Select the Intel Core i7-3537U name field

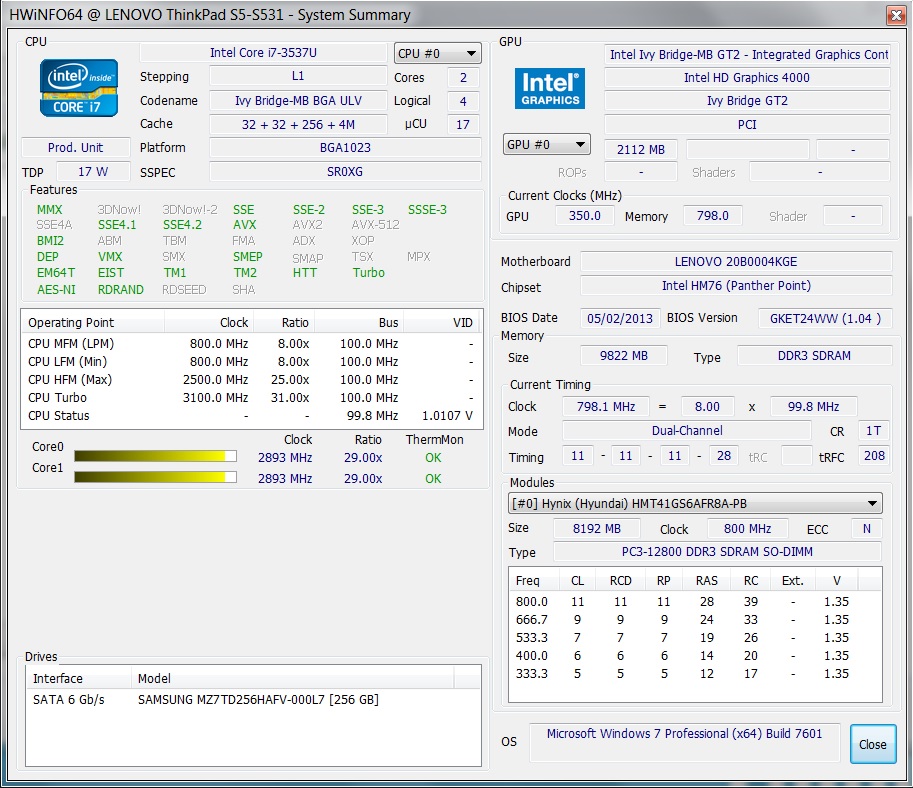[x=263, y=53]
